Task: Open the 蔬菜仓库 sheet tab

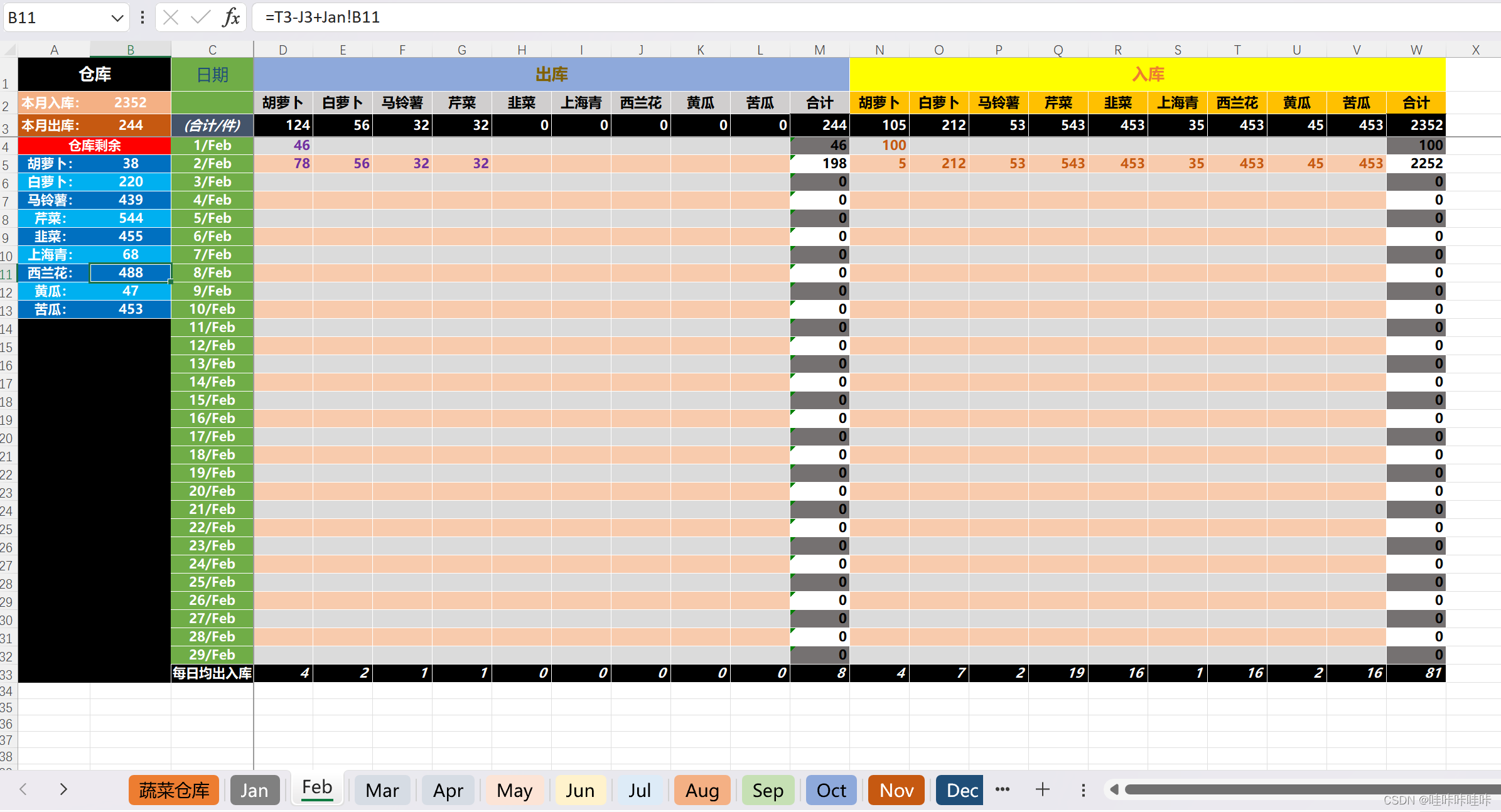Action: click(x=174, y=790)
